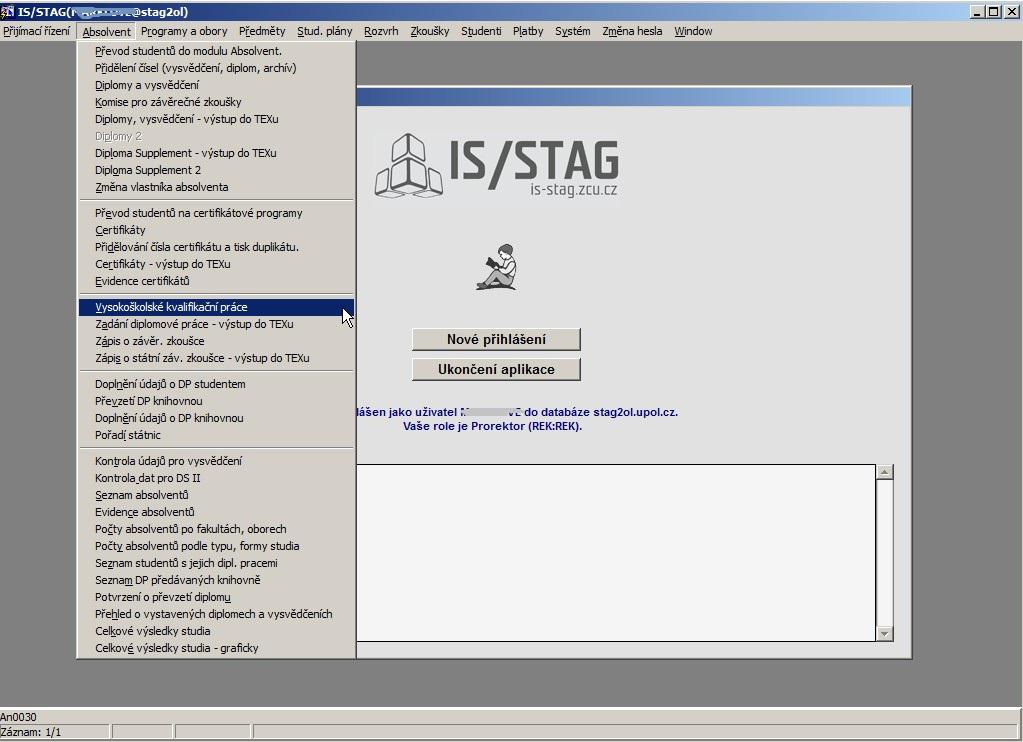Choose Celkové výsledky studia - graficky
Viewport: 1023px width, 742px height.
point(216,647)
